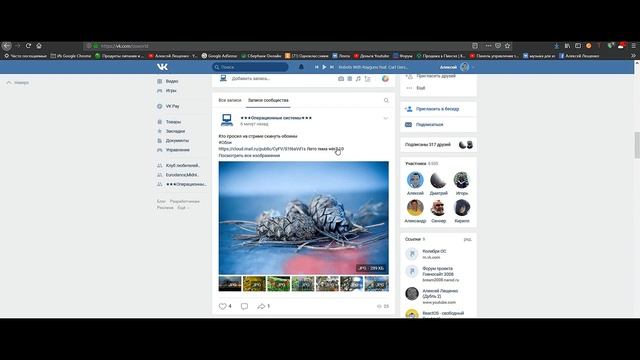
Task: Attach a video with the film icon
Action: point(350,79)
